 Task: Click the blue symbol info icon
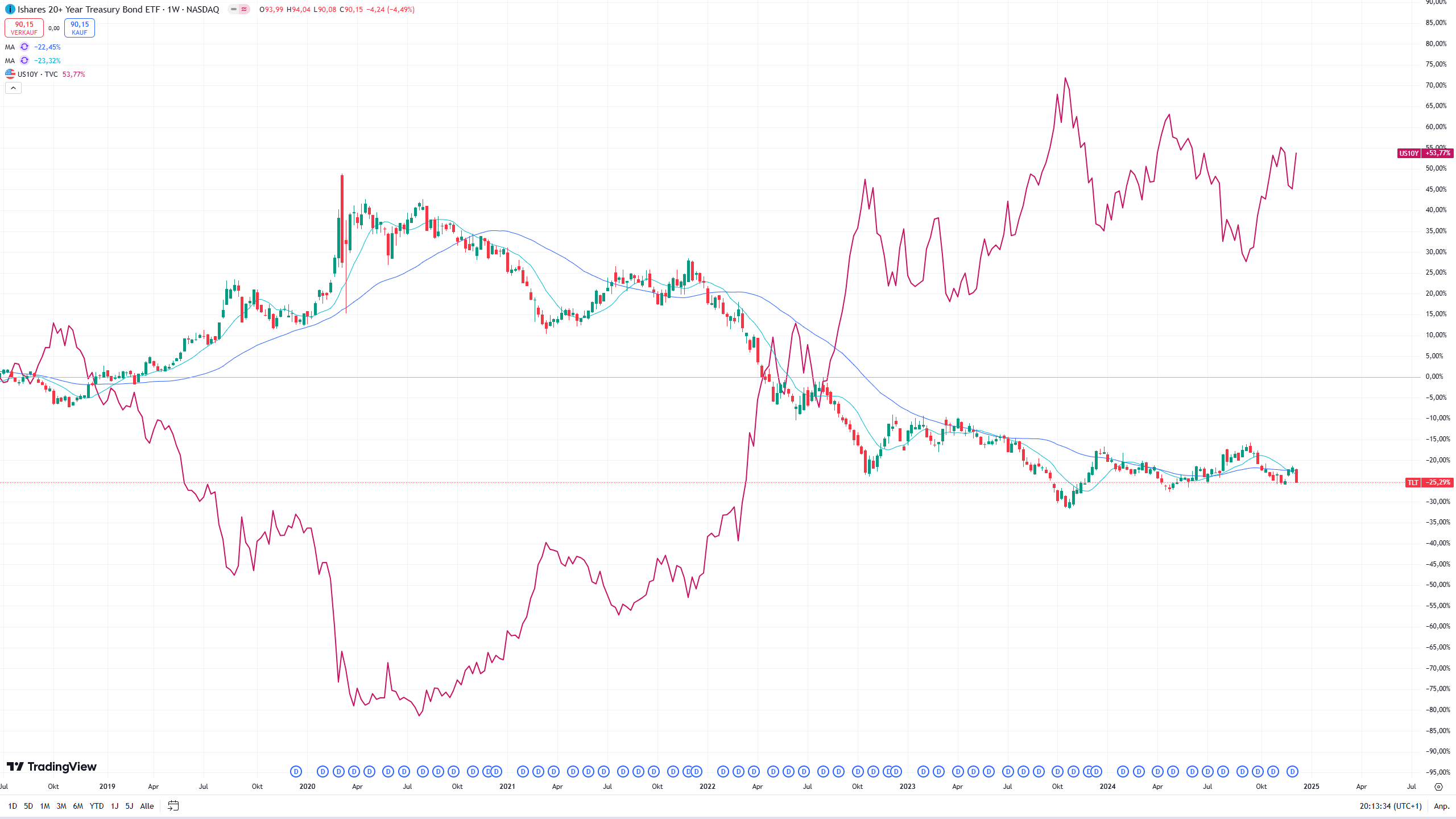(x=10, y=10)
